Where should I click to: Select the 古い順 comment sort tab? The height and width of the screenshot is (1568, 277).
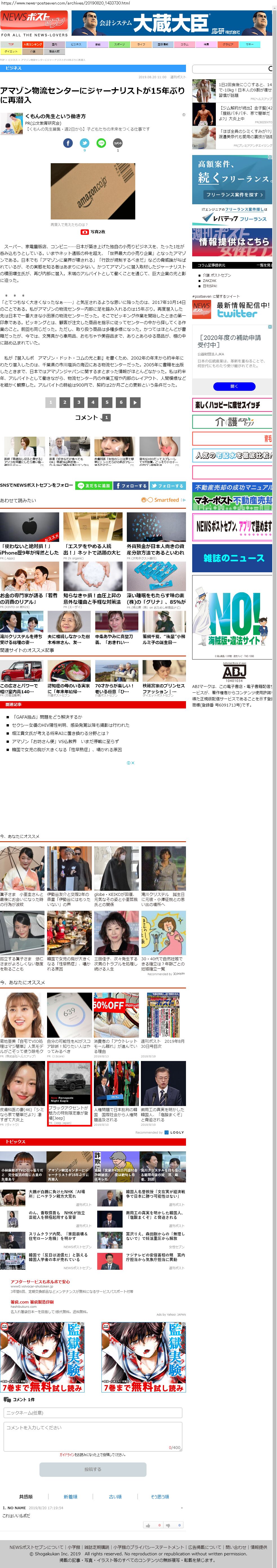(115, 1497)
